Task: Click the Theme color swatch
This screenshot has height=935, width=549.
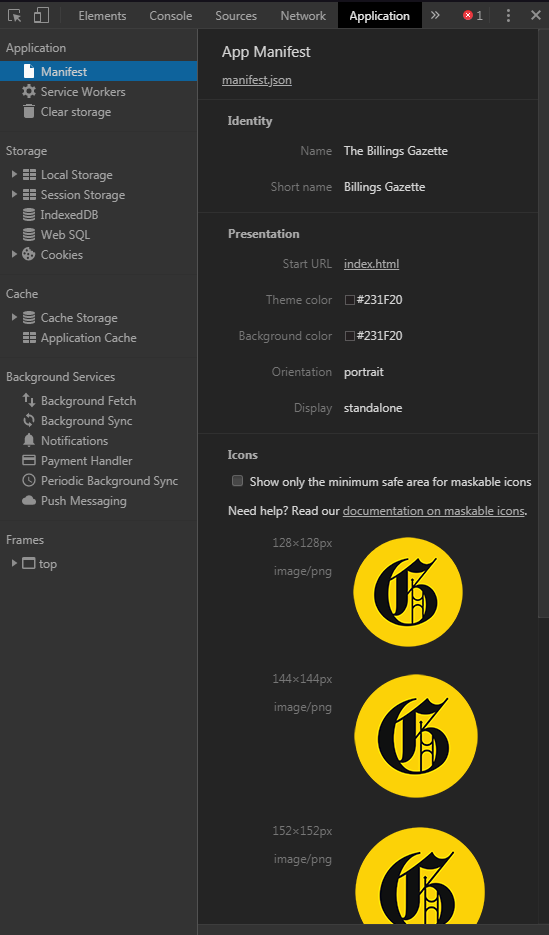Action: click(x=350, y=300)
